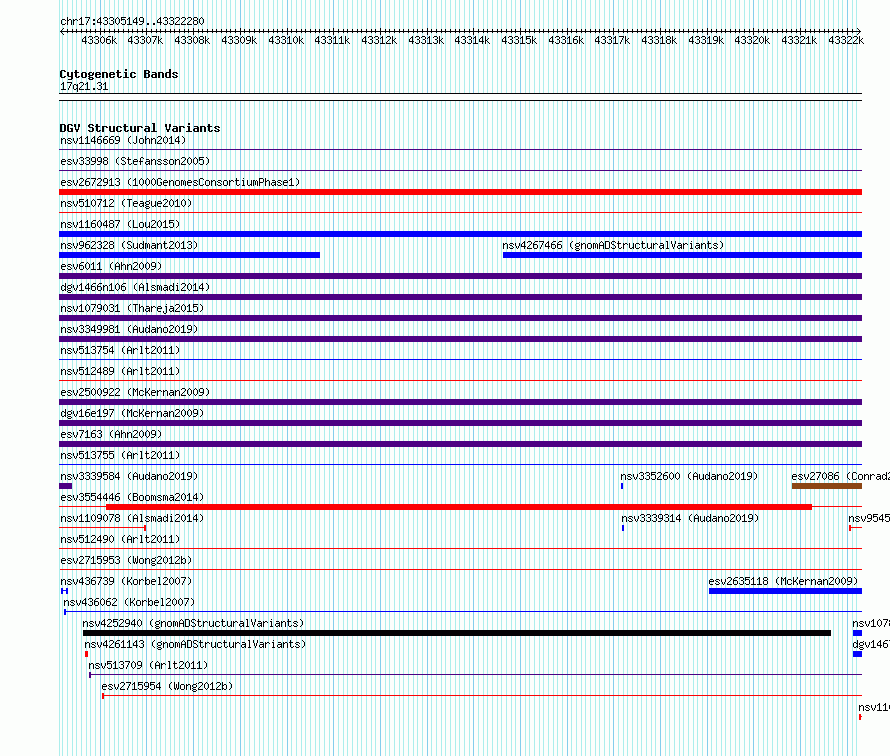Select the esv2715953 (Wong2012b) label
This screenshot has width=890, height=756.
click(126, 560)
